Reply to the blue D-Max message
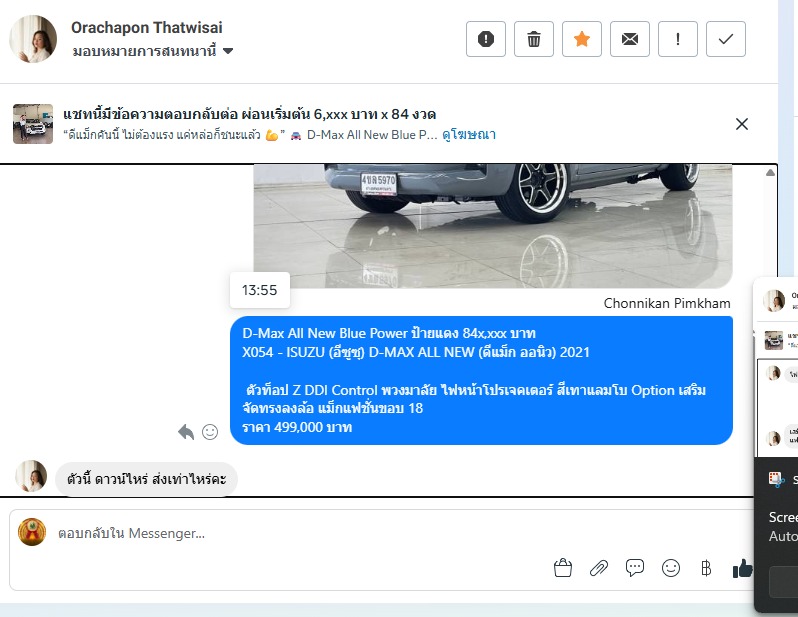The image size is (798, 617). point(186,432)
